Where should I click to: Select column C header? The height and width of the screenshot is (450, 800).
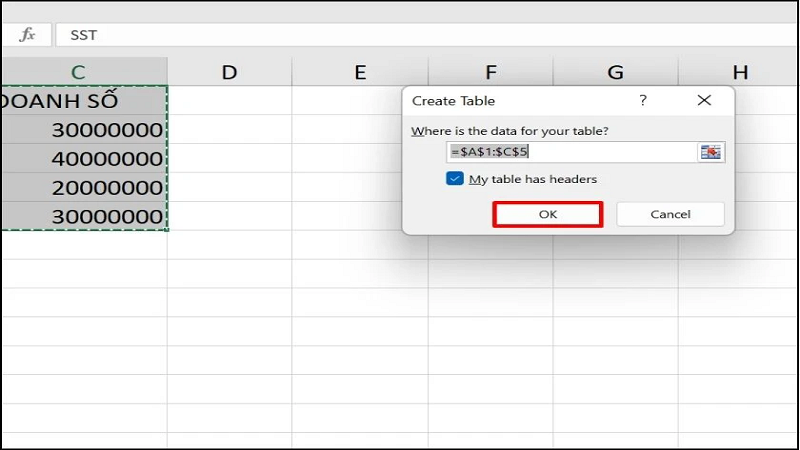(78, 72)
